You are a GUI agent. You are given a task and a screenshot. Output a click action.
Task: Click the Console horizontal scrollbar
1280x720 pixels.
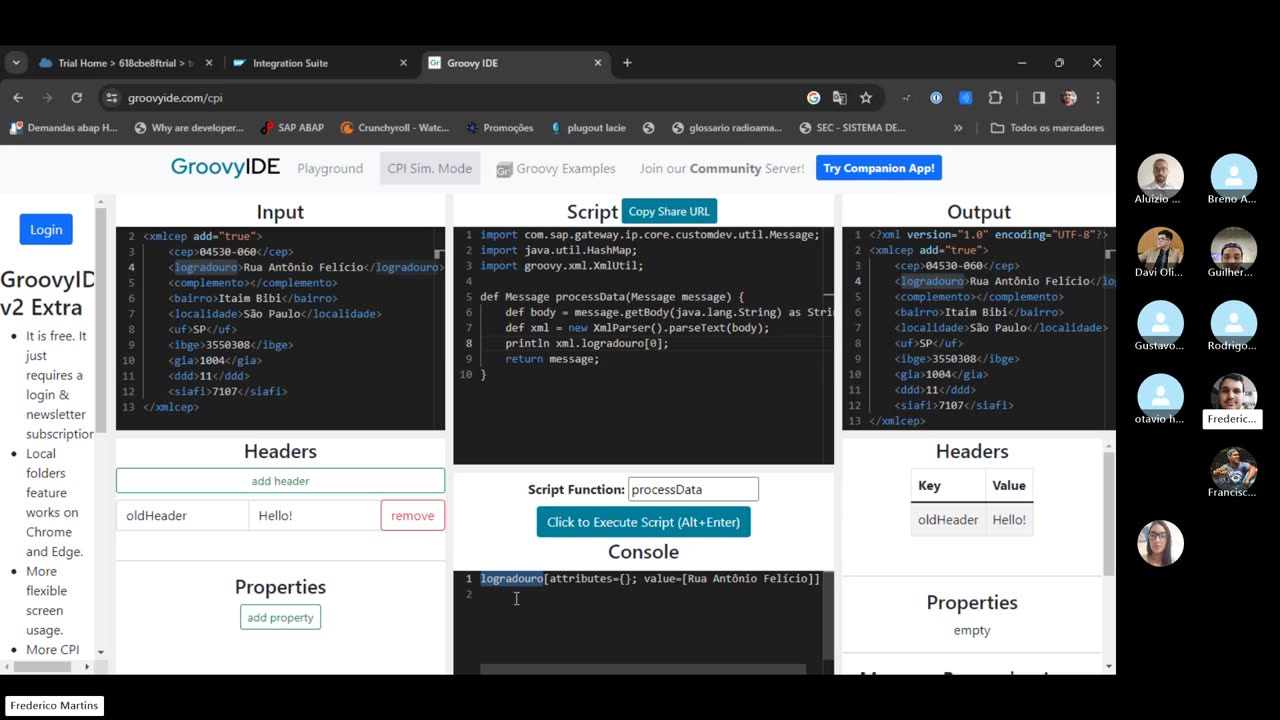tap(643, 669)
